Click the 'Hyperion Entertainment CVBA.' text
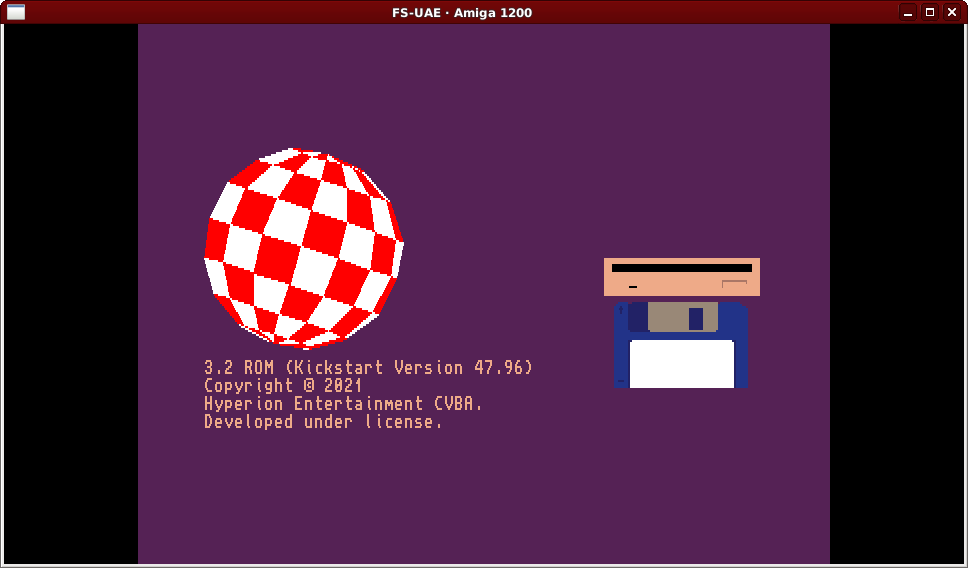Viewport: 968px width, 568px height. (343, 404)
